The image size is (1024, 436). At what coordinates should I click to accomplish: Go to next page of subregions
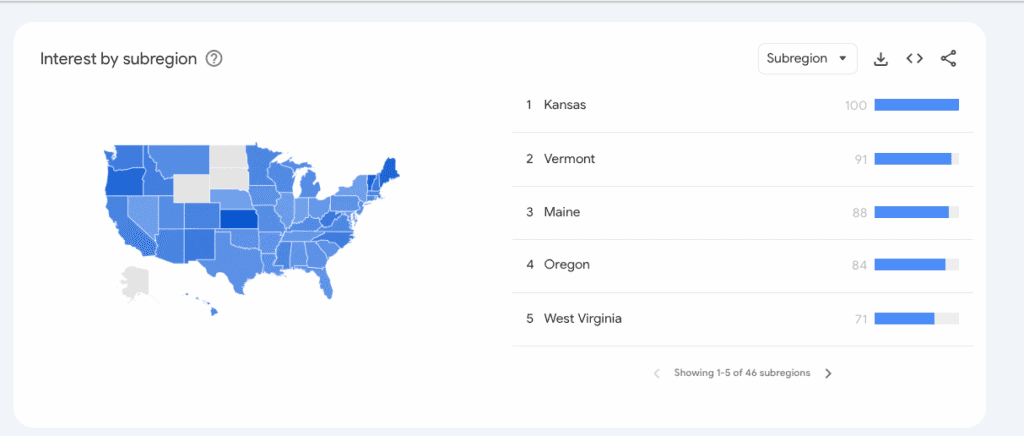tap(828, 373)
